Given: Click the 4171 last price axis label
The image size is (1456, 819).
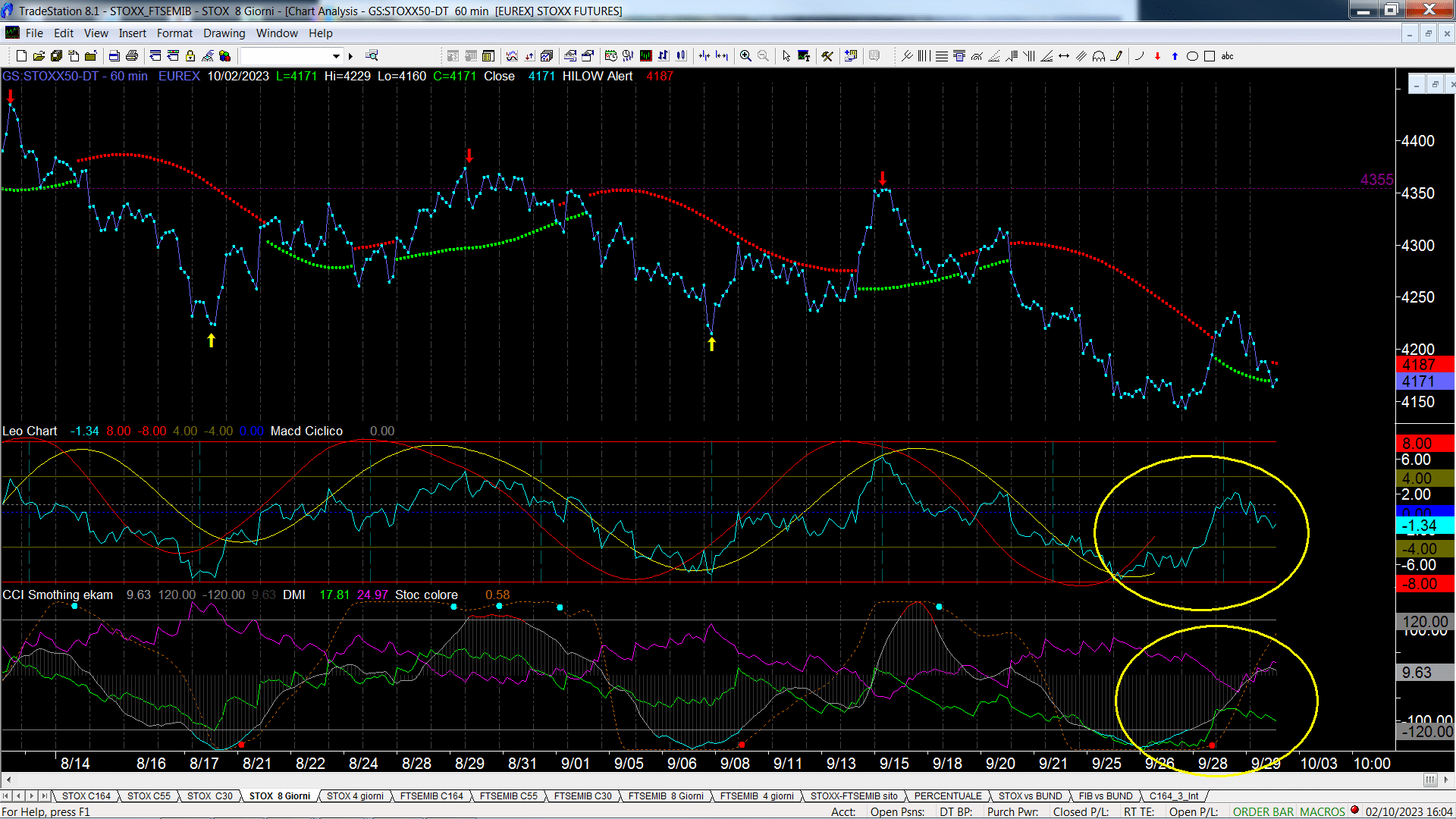Looking at the screenshot, I should (x=1424, y=381).
